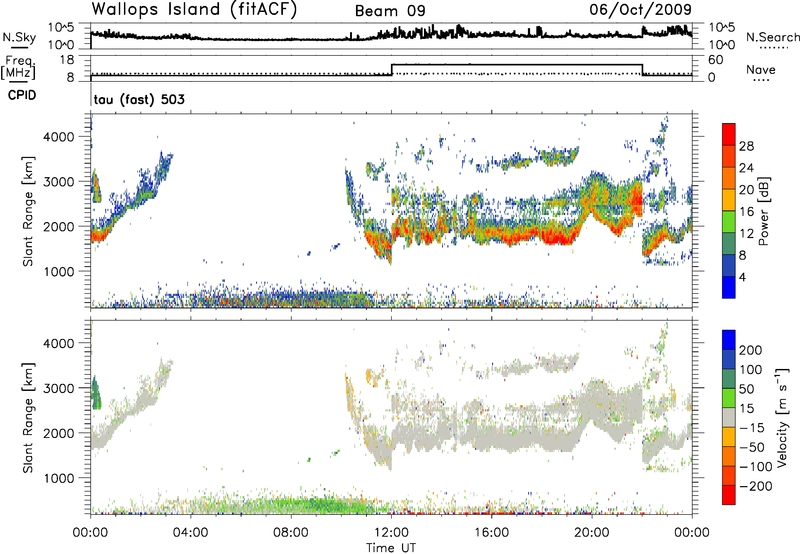This screenshot has width=800, height=554.
Task: Click the 'N.Search' legend label
Action: pyautogui.click(x=772, y=37)
